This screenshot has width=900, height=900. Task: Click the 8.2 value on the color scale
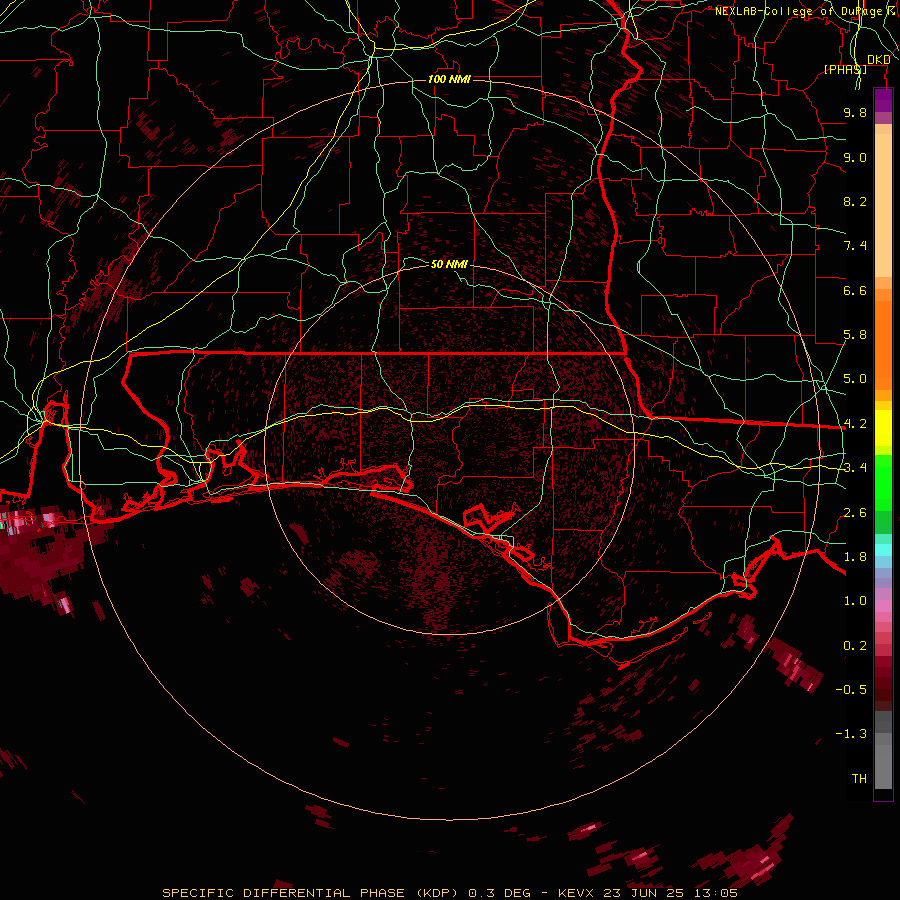[x=855, y=201]
